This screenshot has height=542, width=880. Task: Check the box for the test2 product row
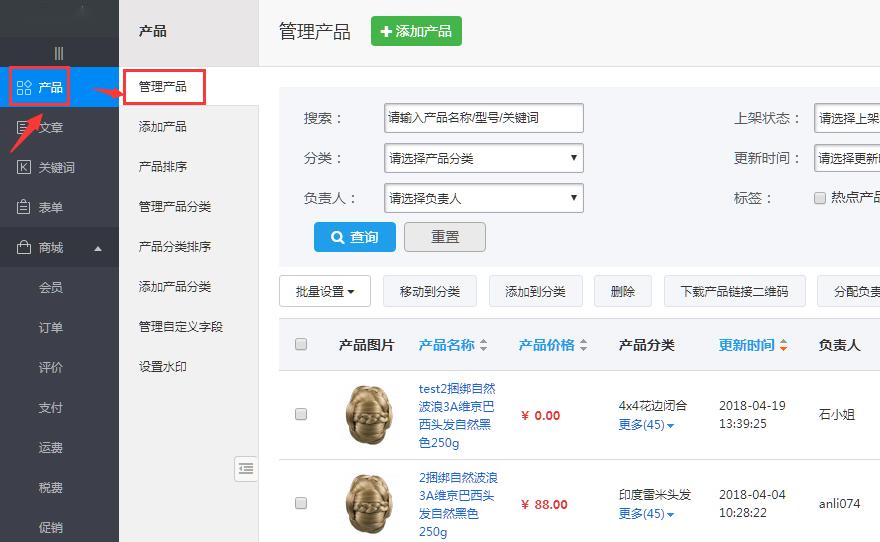click(x=301, y=414)
